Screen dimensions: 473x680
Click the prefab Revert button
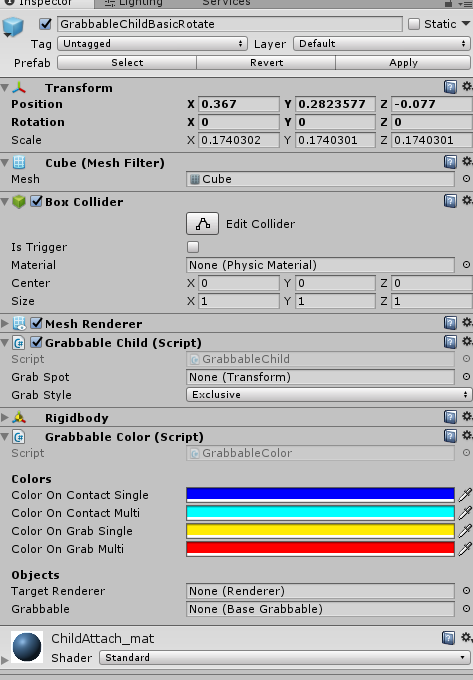[x=266, y=62]
